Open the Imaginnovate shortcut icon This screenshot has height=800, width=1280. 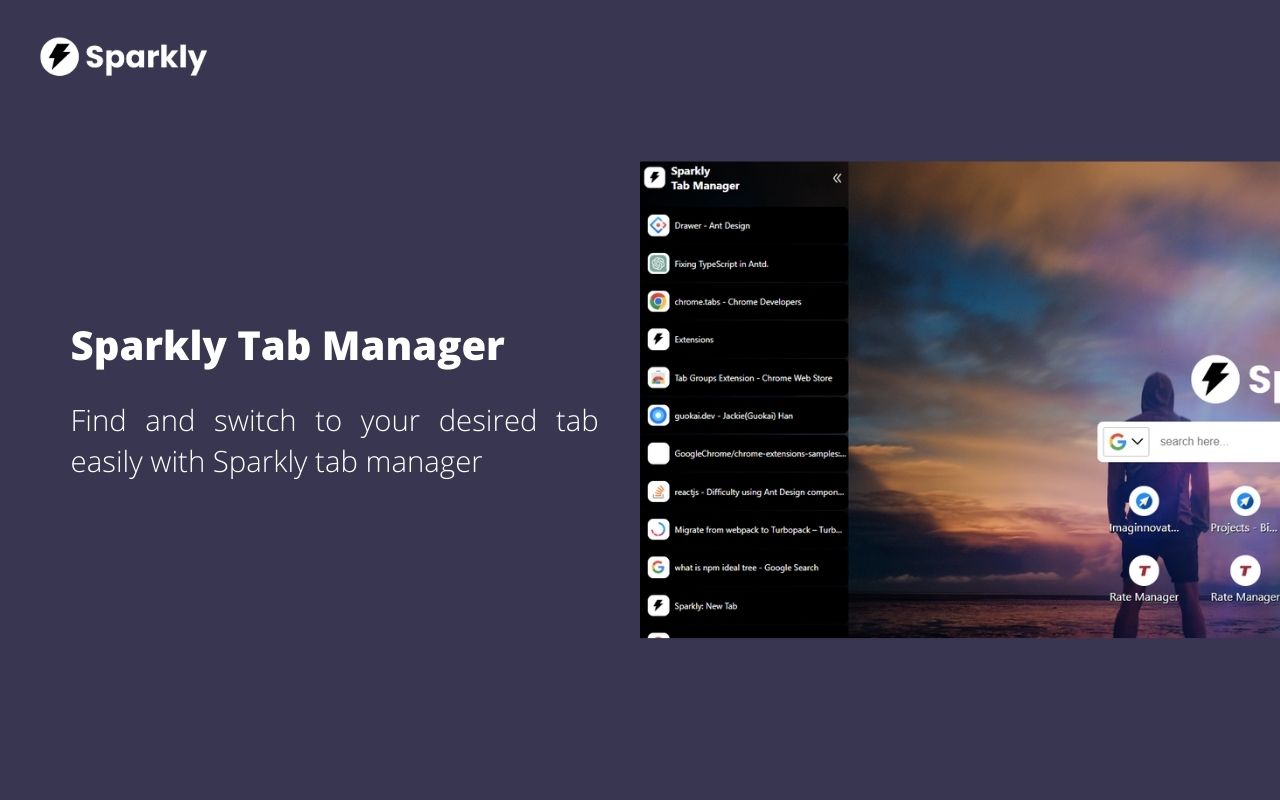[1144, 502]
